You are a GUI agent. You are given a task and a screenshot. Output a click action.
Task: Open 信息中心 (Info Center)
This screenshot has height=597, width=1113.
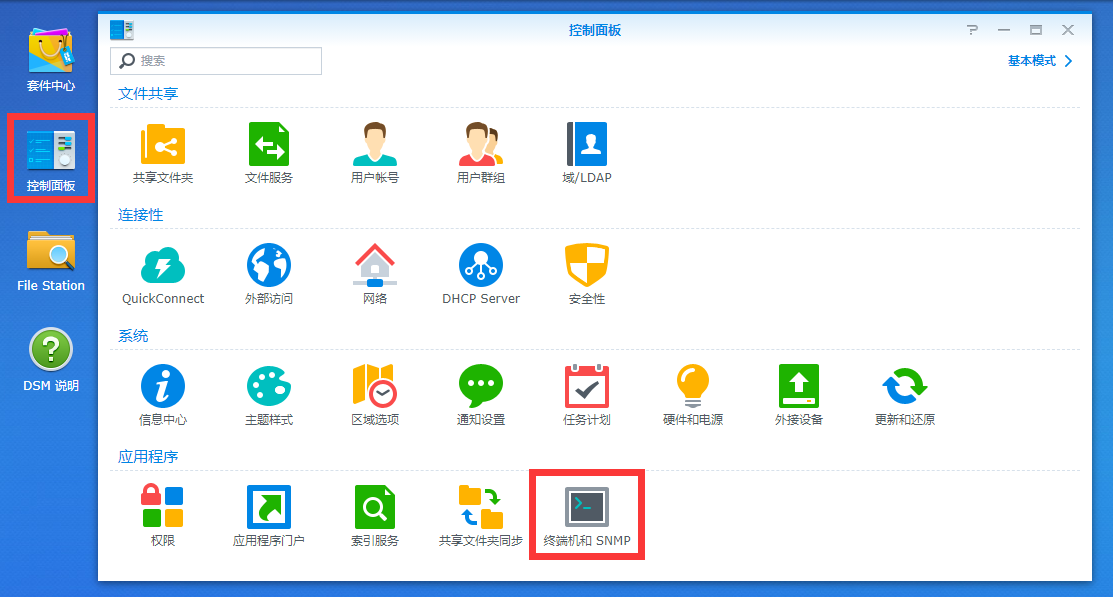pyautogui.click(x=163, y=395)
